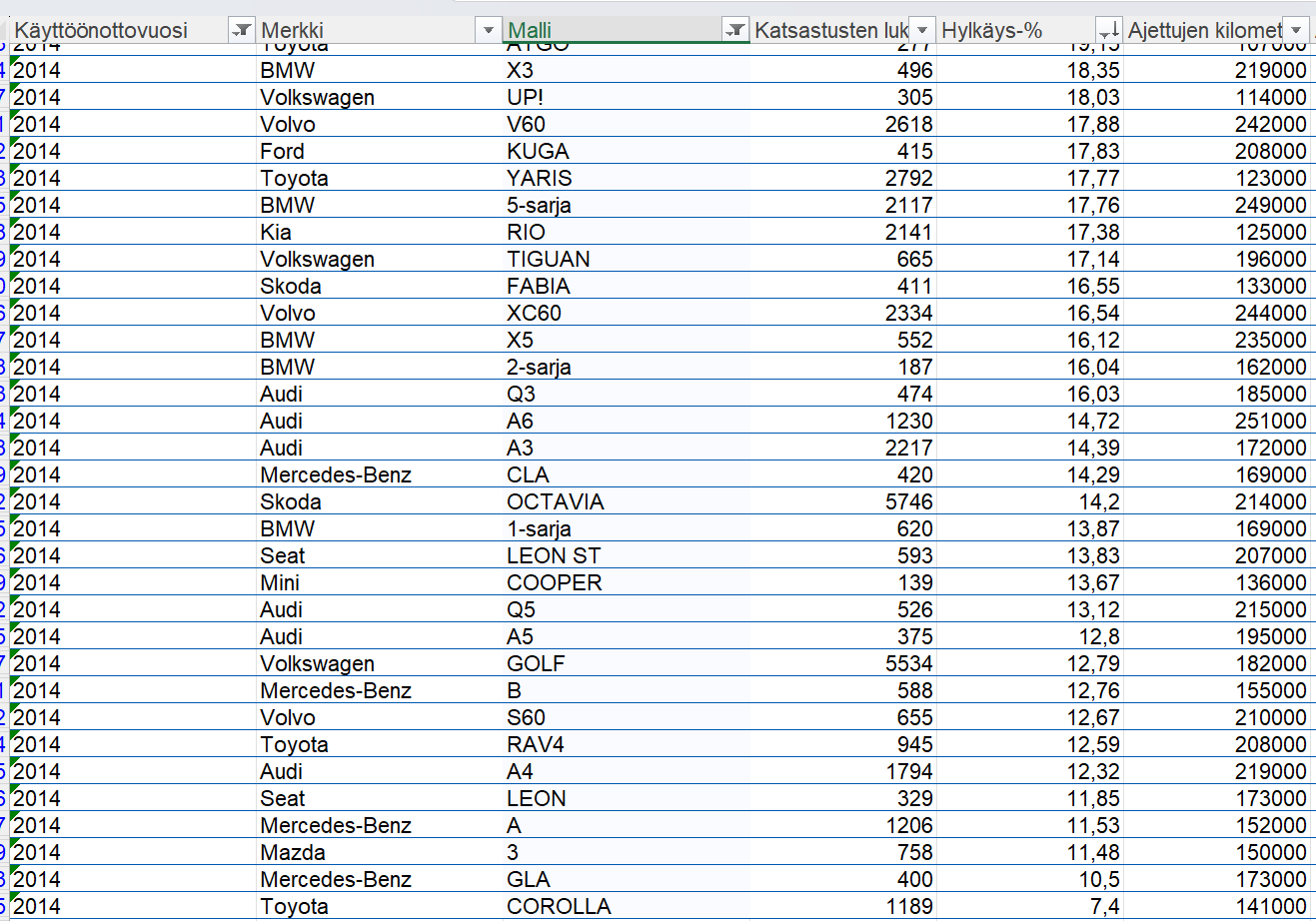Select the Mercedes-Benz cell in the CLA row

tap(380, 474)
